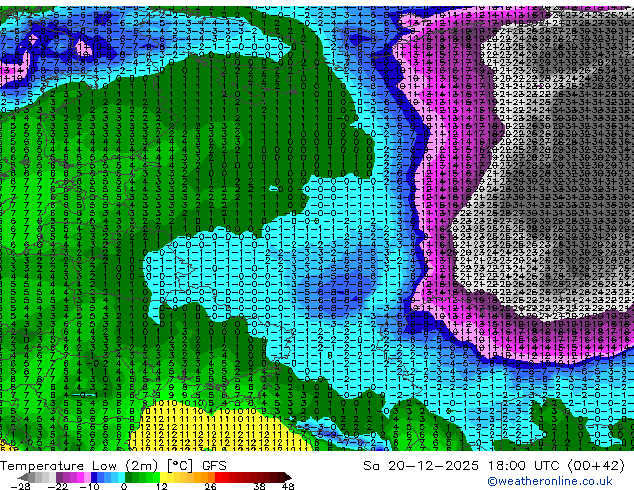This screenshot has height=490, width=634.
Task: Click the '-10' legend label
Action: click(x=89, y=486)
